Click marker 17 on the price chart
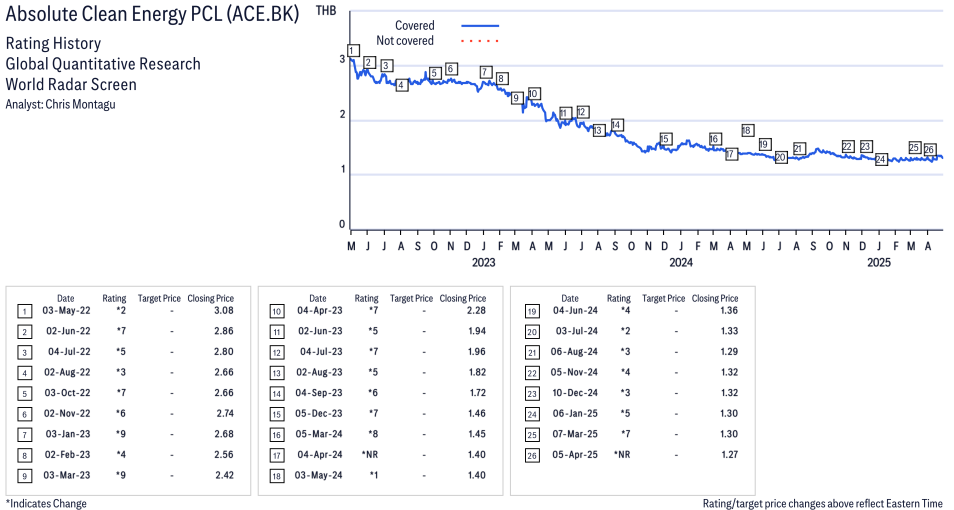Screen dimensions: 954x510 (x=731, y=154)
